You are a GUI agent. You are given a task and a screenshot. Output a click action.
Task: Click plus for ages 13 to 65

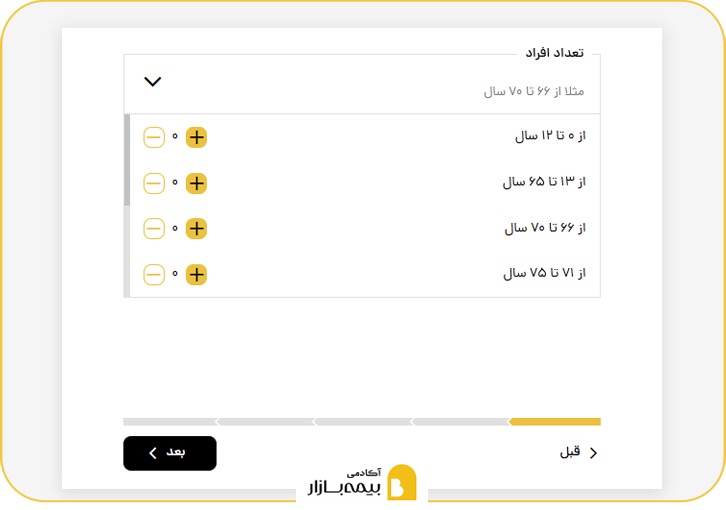tap(197, 183)
